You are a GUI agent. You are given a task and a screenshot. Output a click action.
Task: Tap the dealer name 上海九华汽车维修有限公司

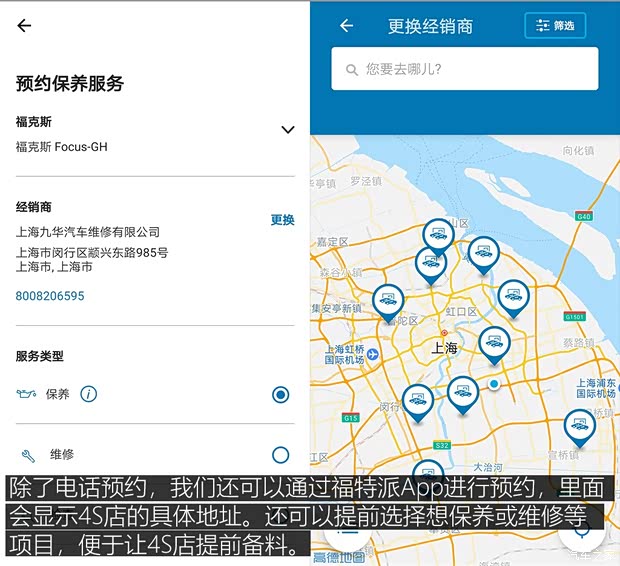pos(88,232)
